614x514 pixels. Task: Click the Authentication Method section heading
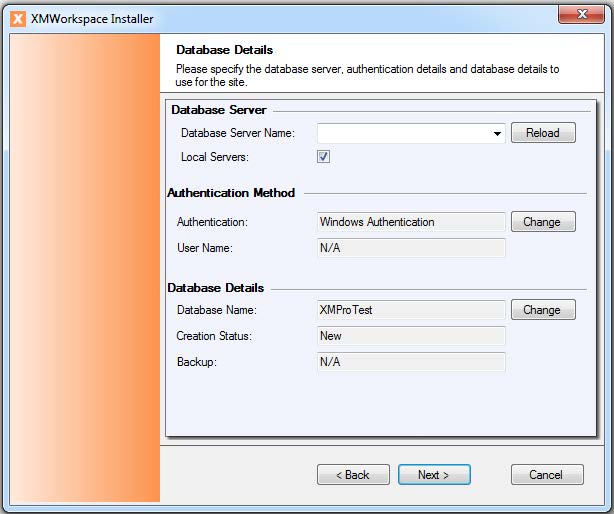pyautogui.click(x=231, y=193)
